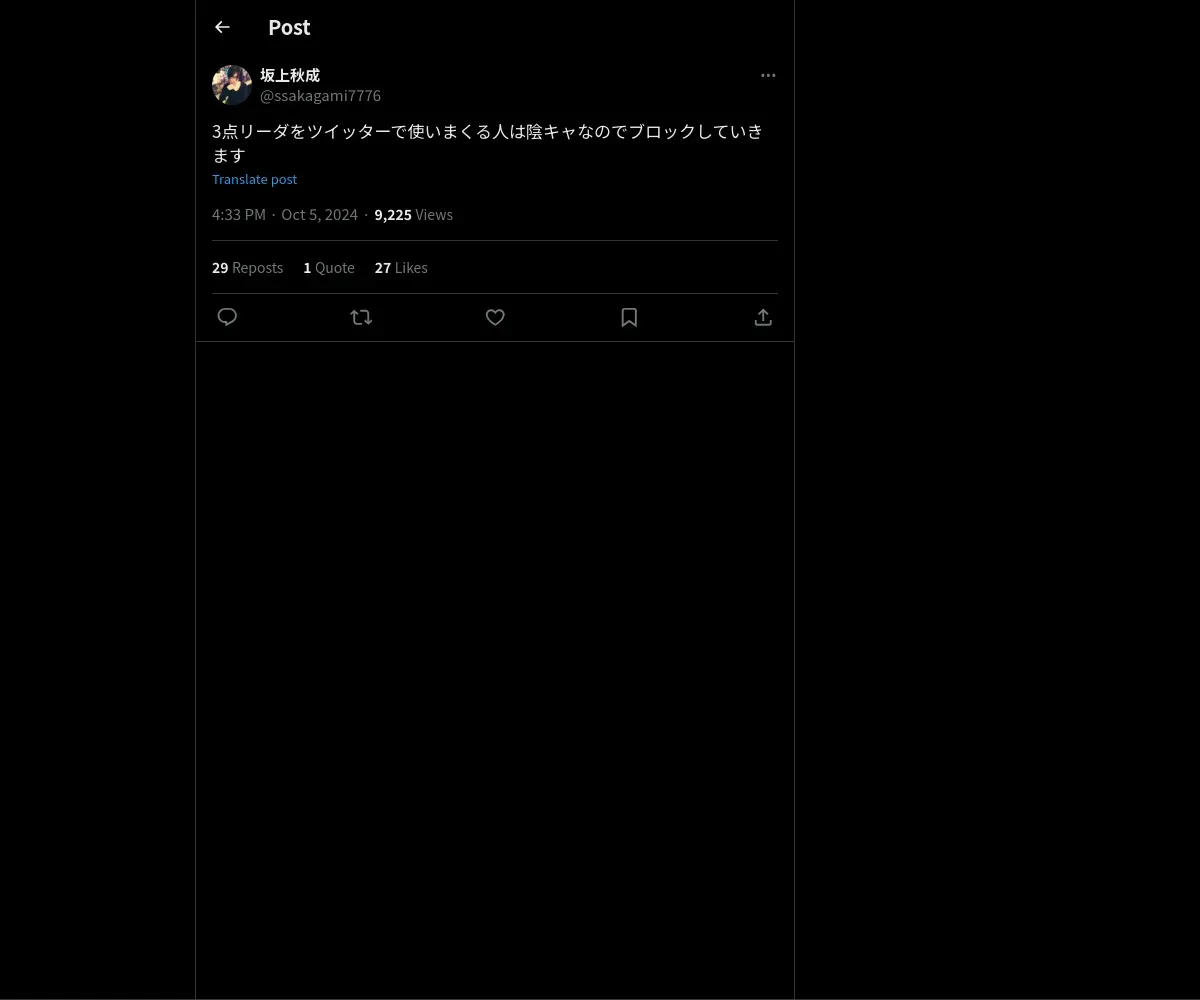The width and height of the screenshot is (1200, 1000).
Task: Open the share post menu
Action: pyautogui.click(x=763, y=317)
